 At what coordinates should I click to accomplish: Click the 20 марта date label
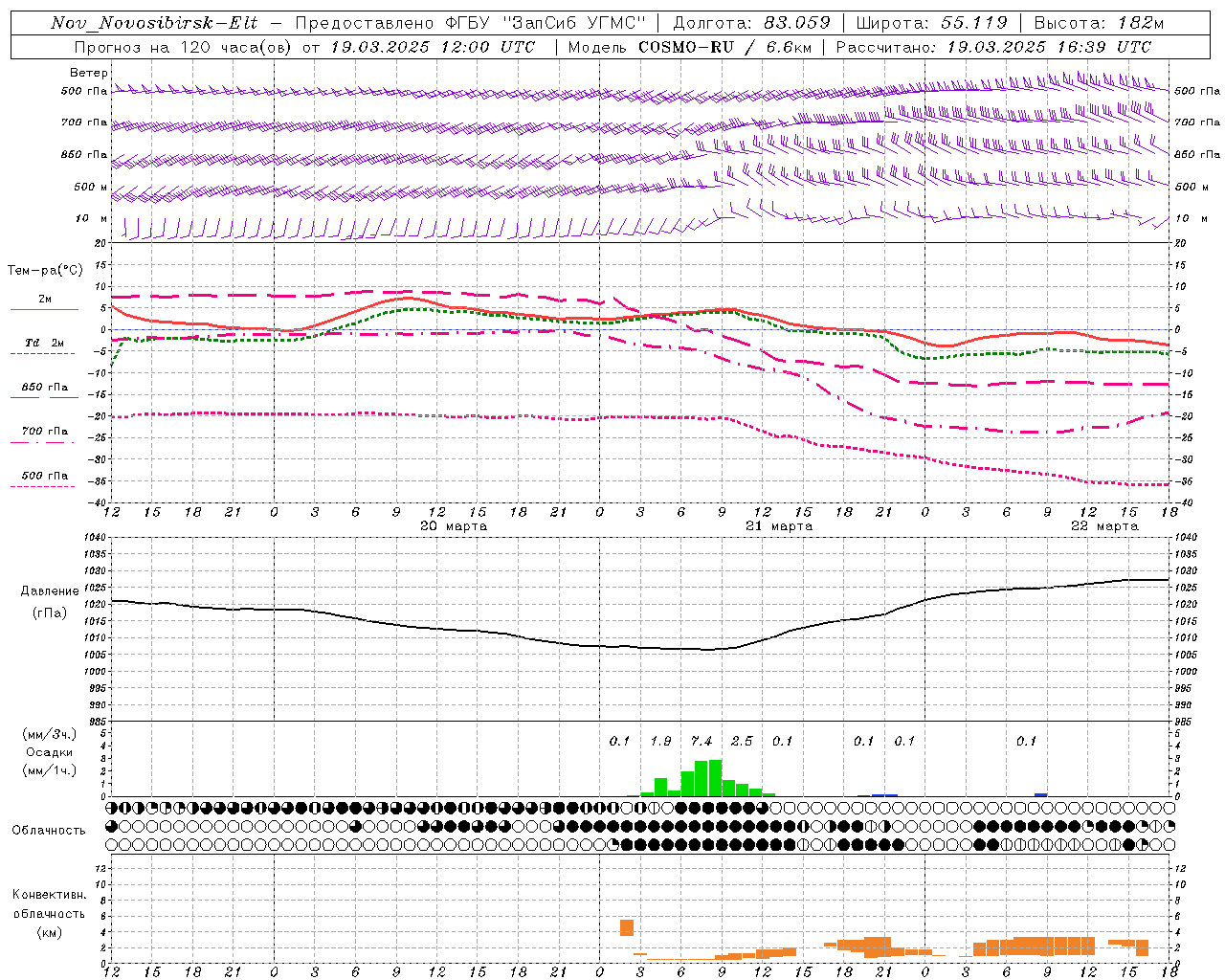click(454, 526)
